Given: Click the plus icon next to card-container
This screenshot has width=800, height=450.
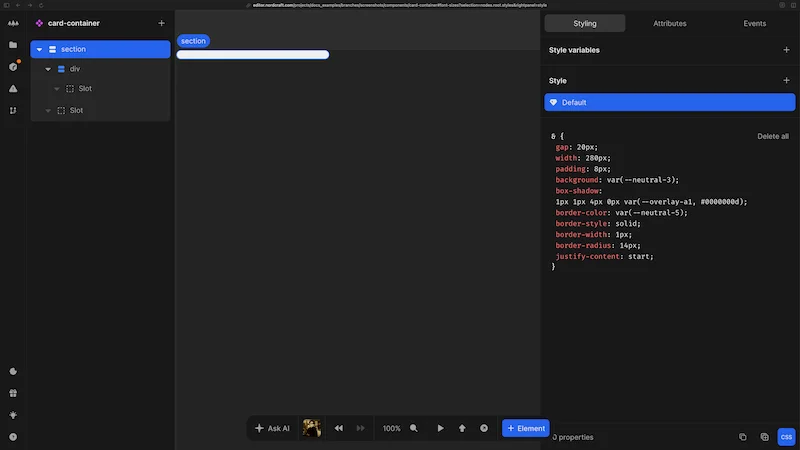Looking at the screenshot, I should pos(161,23).
